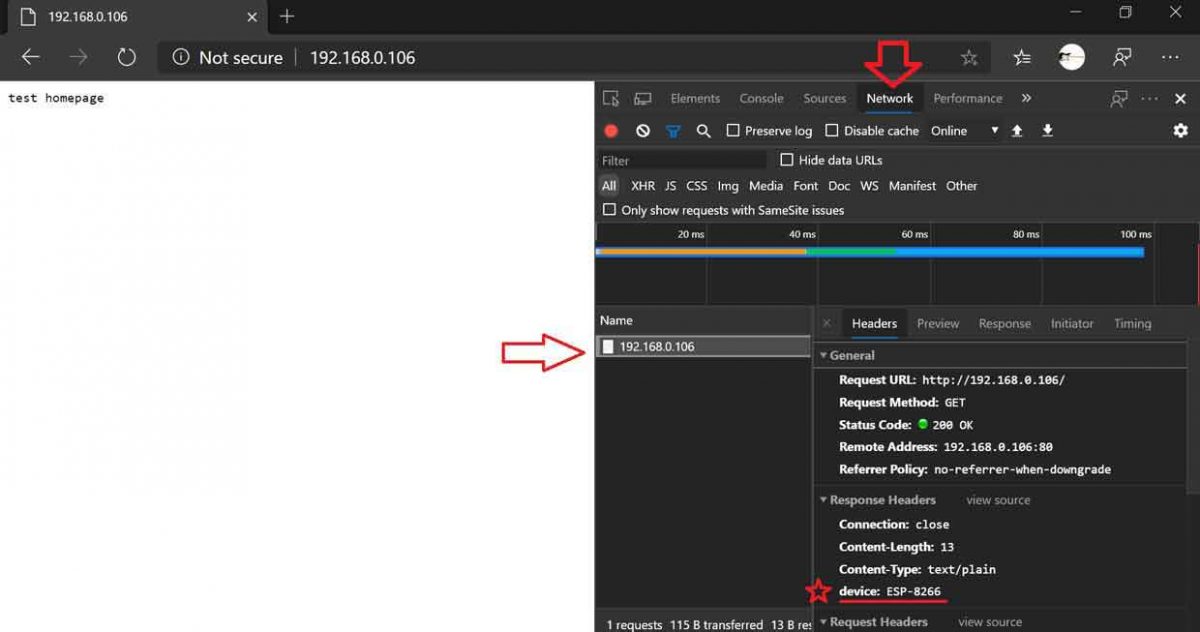Image resolution: width=1200 pixels, height=632 pixels.
Task: Collapse the Response Headers section
Action: tap(824, 500)
